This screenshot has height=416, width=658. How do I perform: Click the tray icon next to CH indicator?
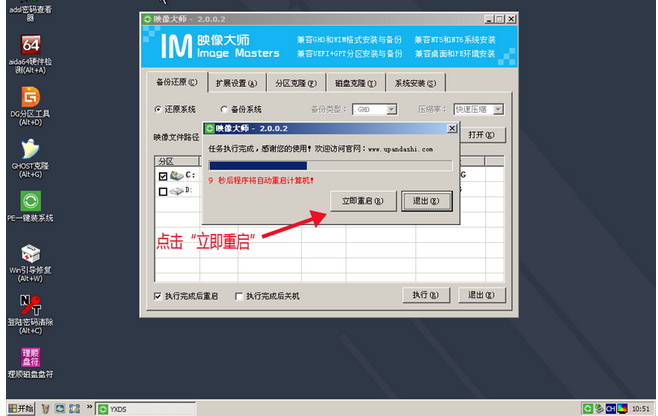click(x=599, y=408)
